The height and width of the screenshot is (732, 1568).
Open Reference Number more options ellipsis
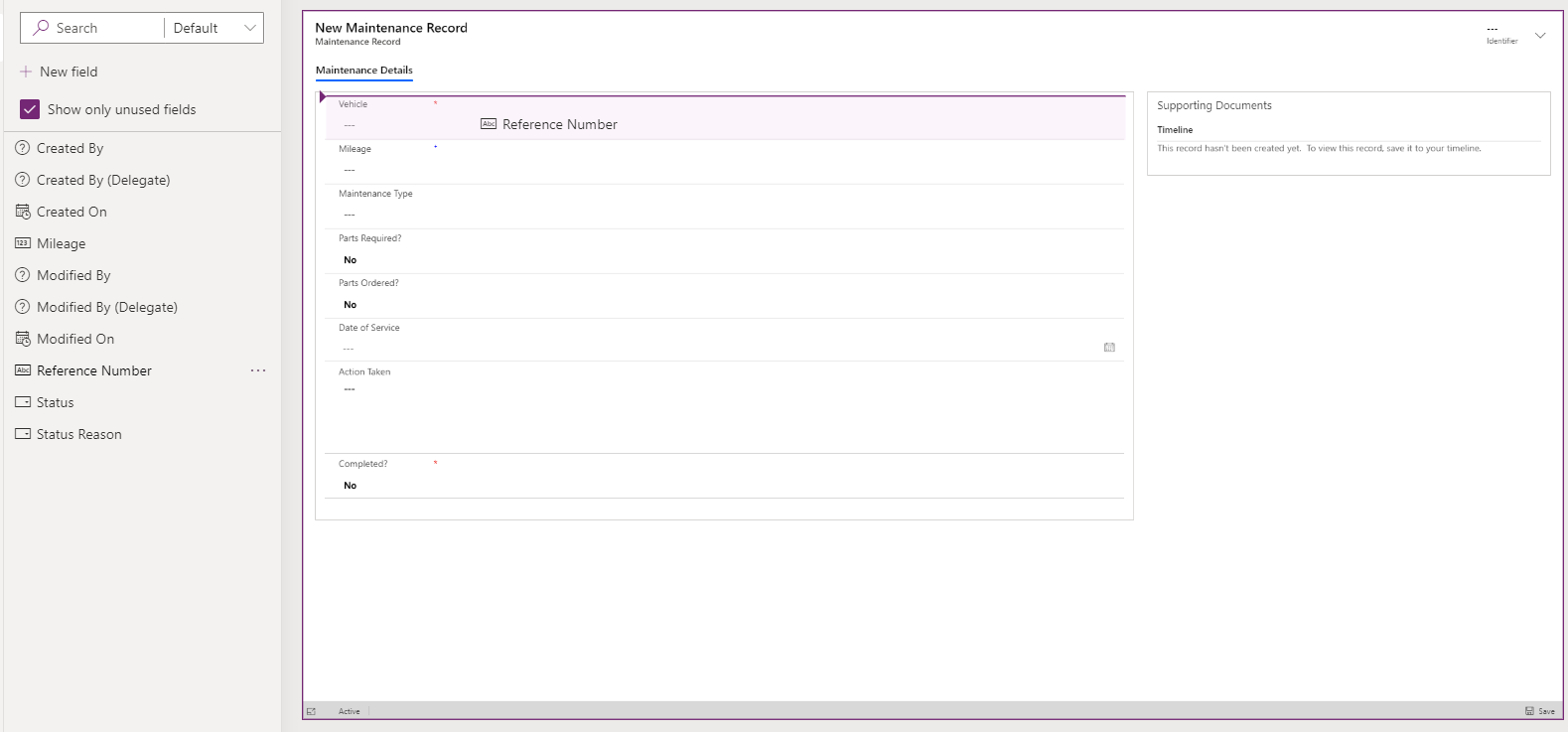[x=258, y=370]
